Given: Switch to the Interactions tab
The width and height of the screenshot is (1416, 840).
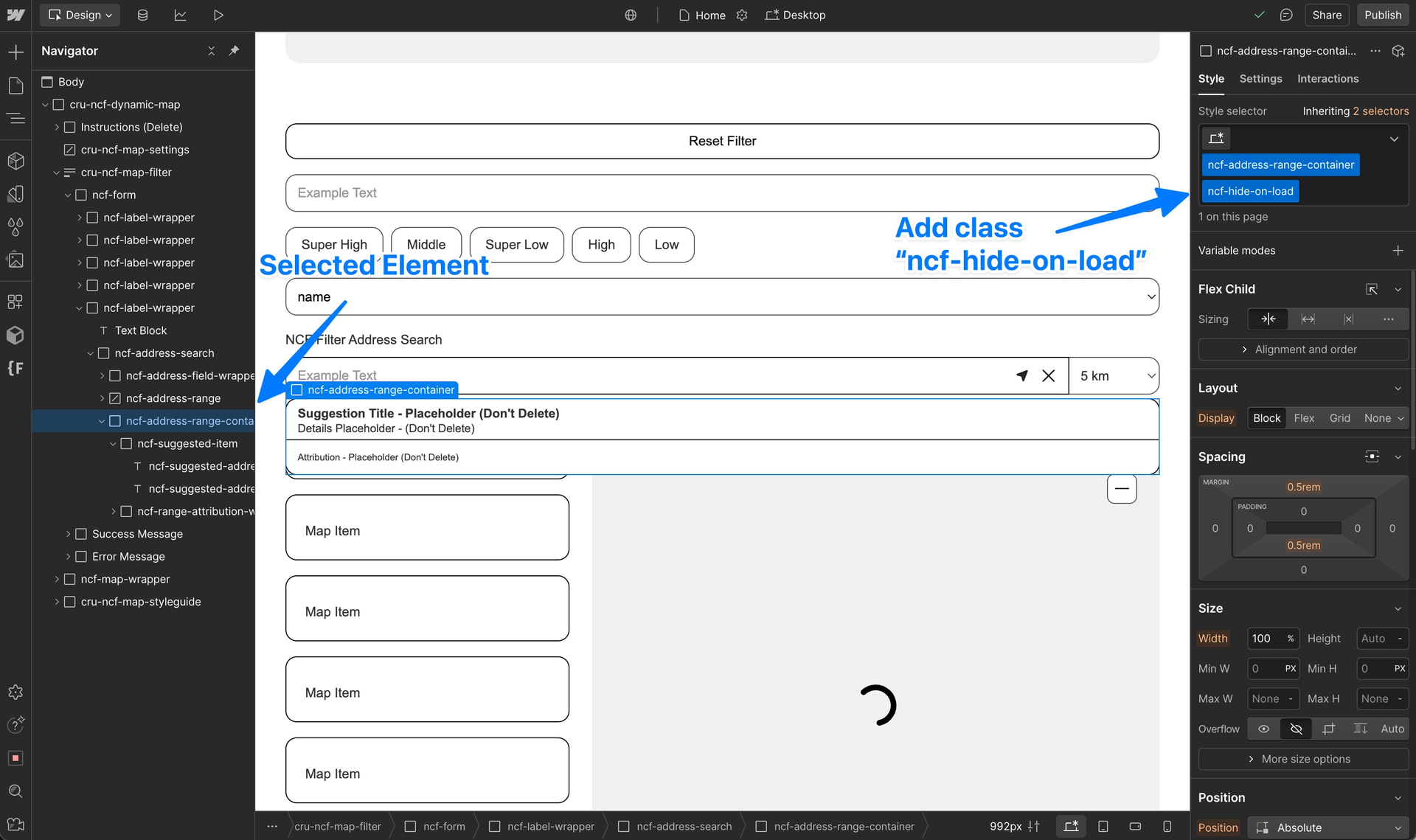Looking at the screenshot, I should pos(1327,78).
